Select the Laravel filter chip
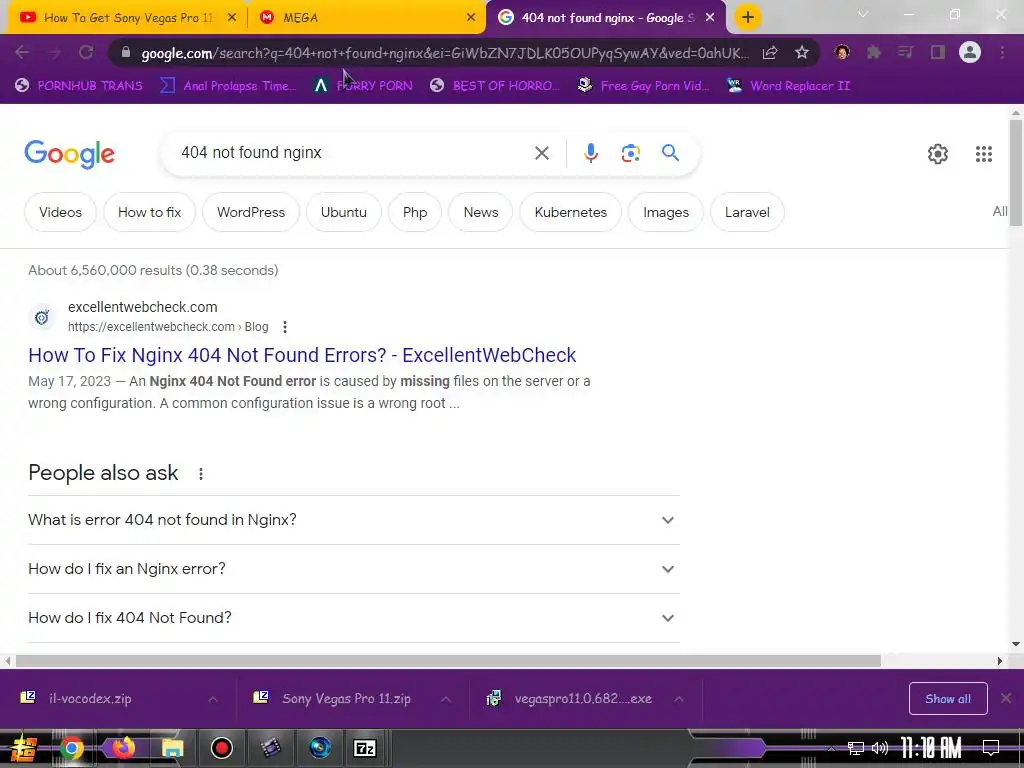 coord(747,212)
